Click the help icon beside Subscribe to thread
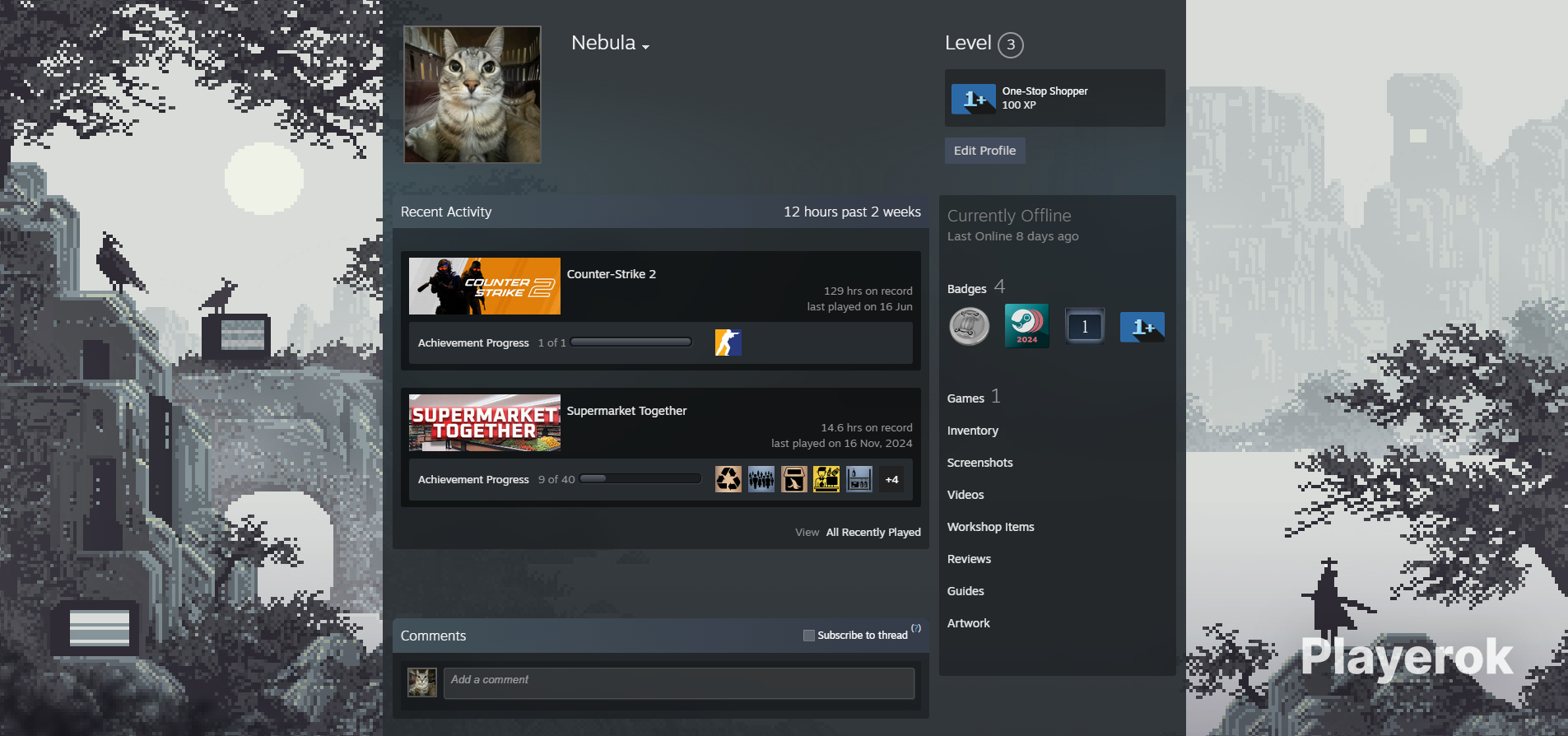Image resolution: width=1568 pixels, height=736 pixels. (x=916, y=628)
